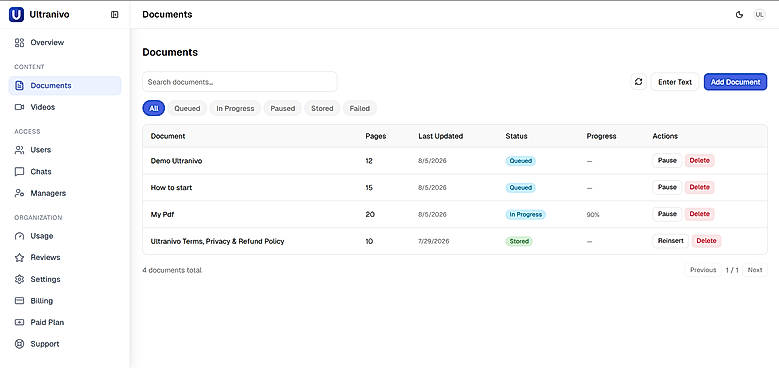Click the My Pdf document name
This screenshot has width=779, height=368.
tap(162, 215)
